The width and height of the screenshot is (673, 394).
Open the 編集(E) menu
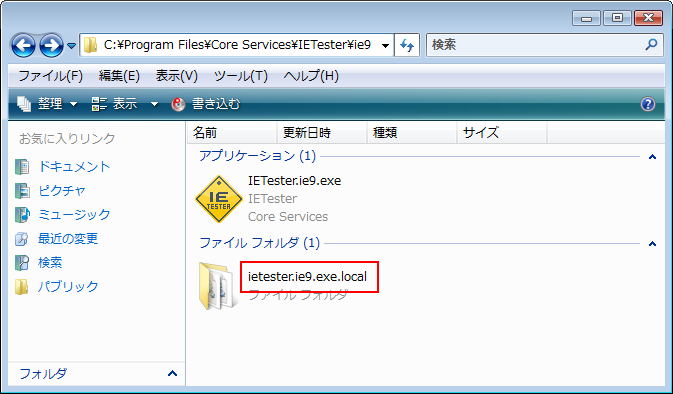tap(119, 76)
